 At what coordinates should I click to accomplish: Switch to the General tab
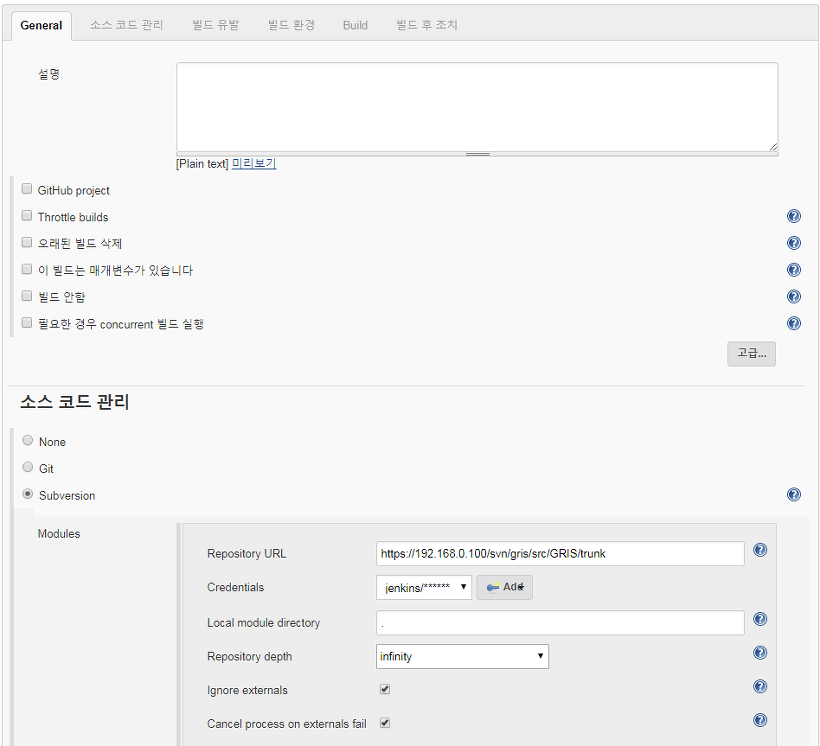coord(41,25)
